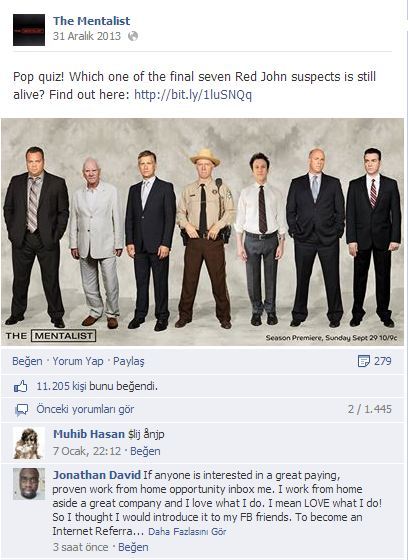Open The Mentalist page name link
This screenshot has height=560, width=408.
[91, 21]
